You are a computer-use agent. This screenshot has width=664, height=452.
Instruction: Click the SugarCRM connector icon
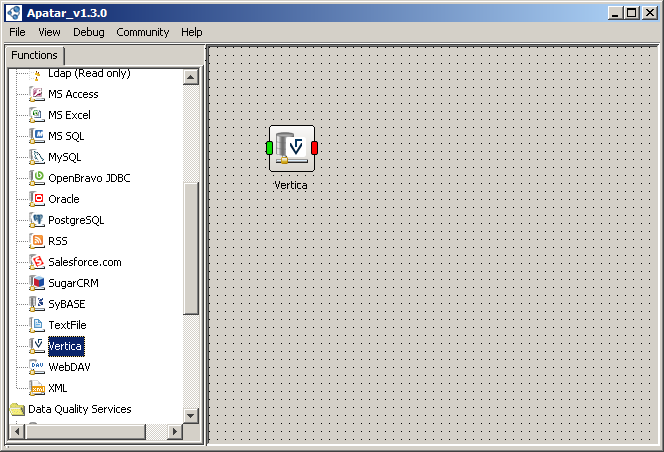pyautogui.click(x=37, y=283)
